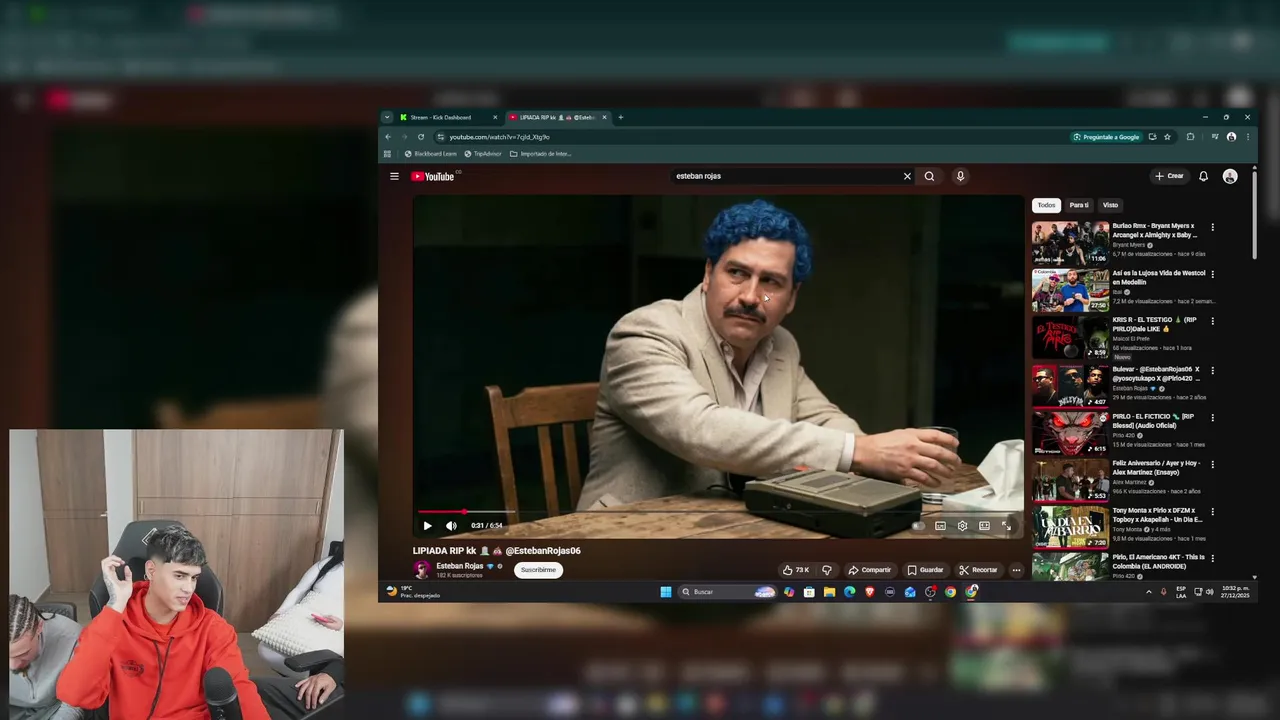Click the taskbar Buscar search box
Image resolution: width=1280 pixels, height=720 pixels.
click(x=728, y=592)
